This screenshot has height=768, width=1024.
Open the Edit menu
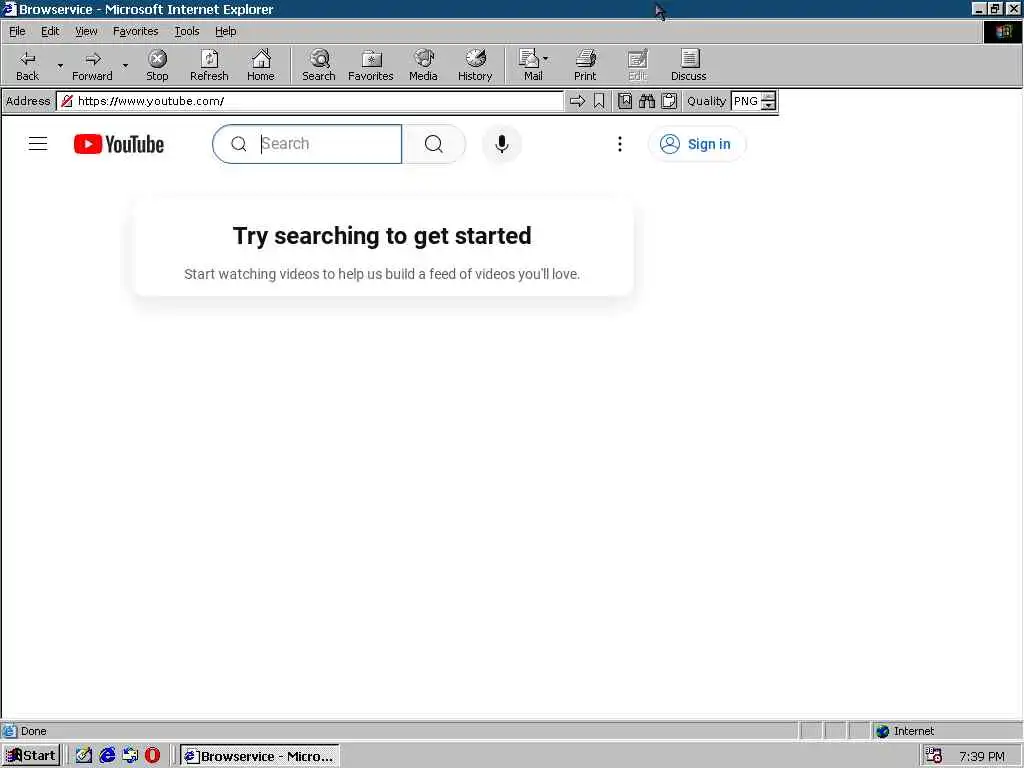pos(50,31)
